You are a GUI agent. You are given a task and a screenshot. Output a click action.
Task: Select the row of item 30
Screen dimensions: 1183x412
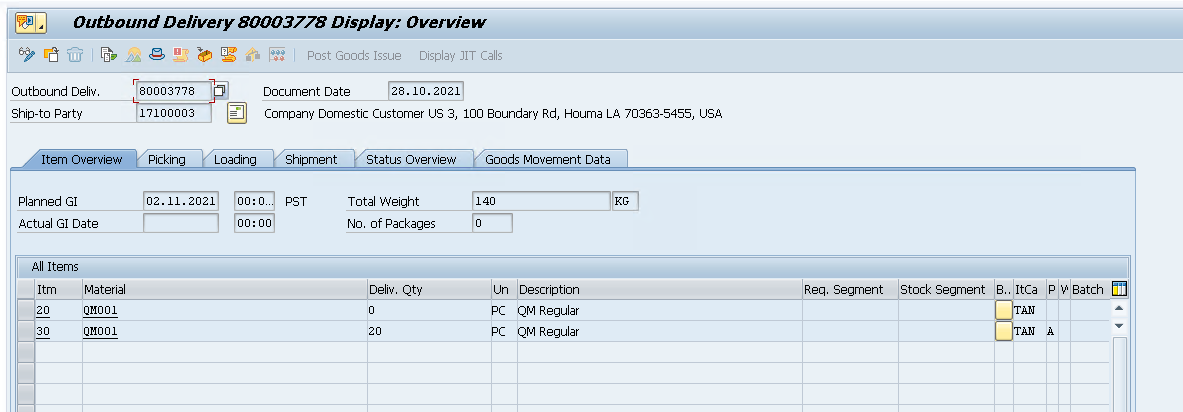(26, 331)
